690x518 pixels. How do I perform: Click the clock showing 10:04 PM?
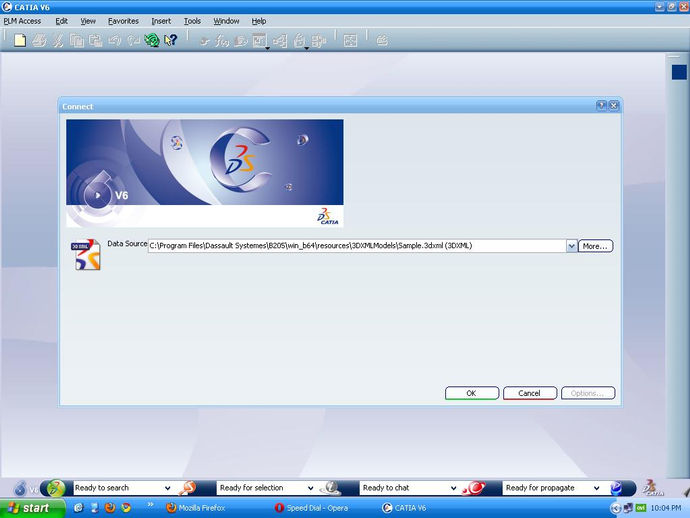point(665,508)
